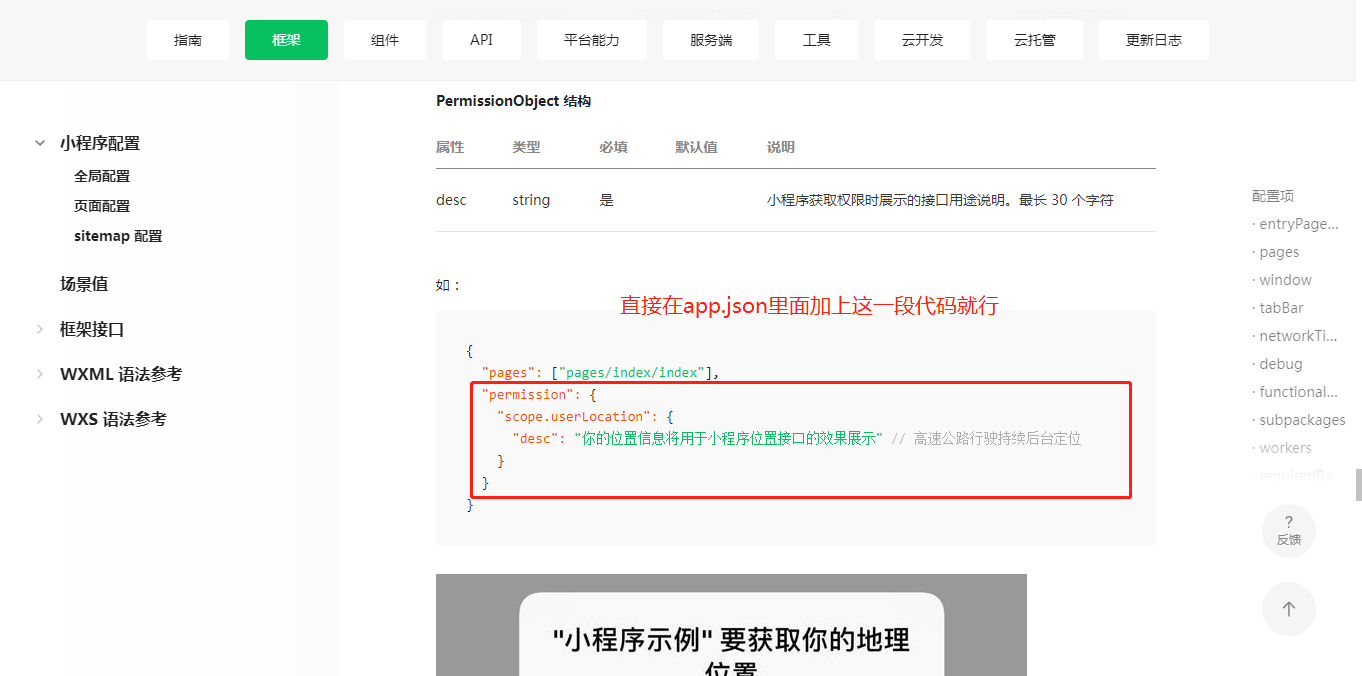
Task: Click the desc table cell
Action: pyautogui.click(x=451, y=200)
